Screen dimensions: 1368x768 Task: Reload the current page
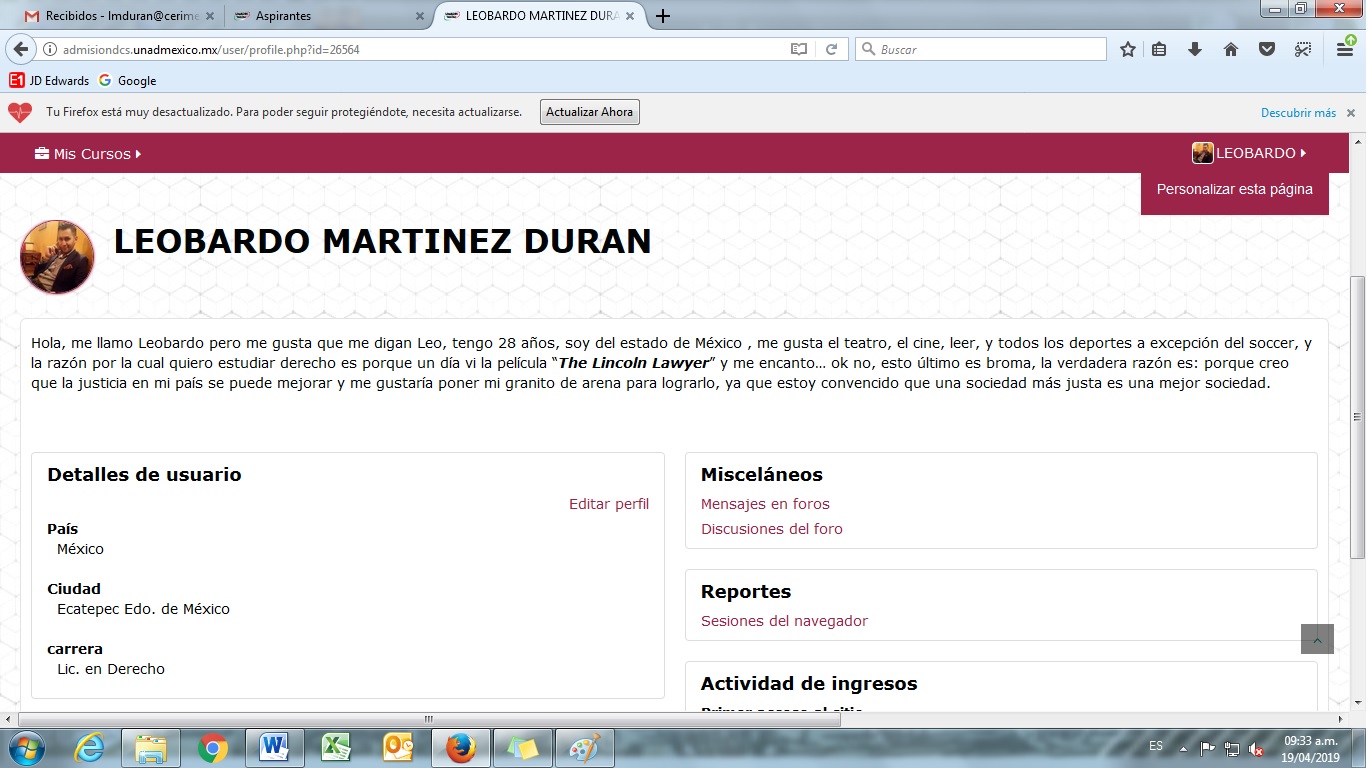830,49
